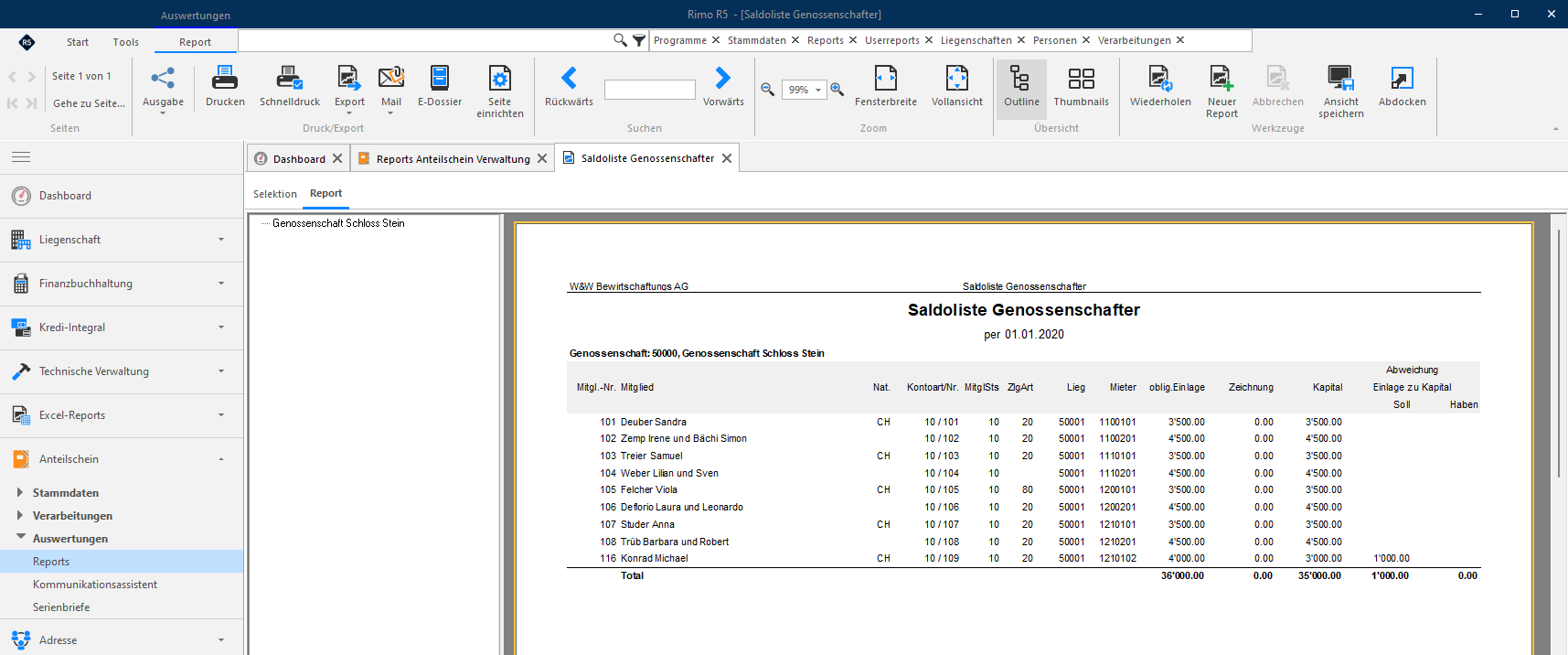Toggle the sidebar hamburger menu
This screenshot has height=655, width=1568.
[21, 157]
